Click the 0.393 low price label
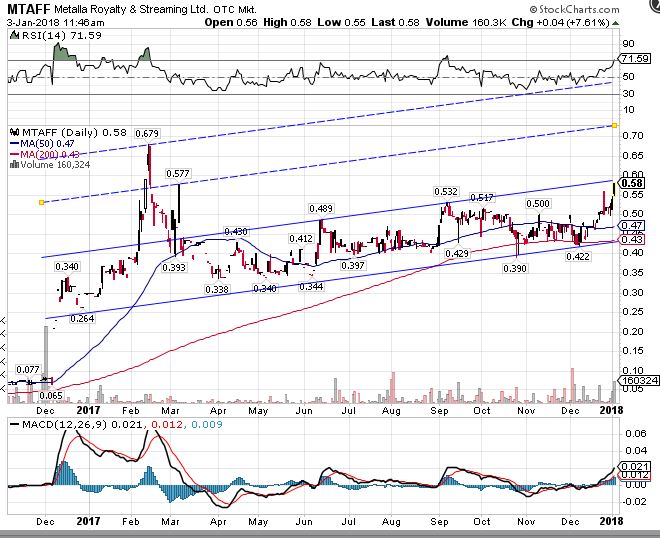This screenshot has width=660, height=538. coord(174,267)
